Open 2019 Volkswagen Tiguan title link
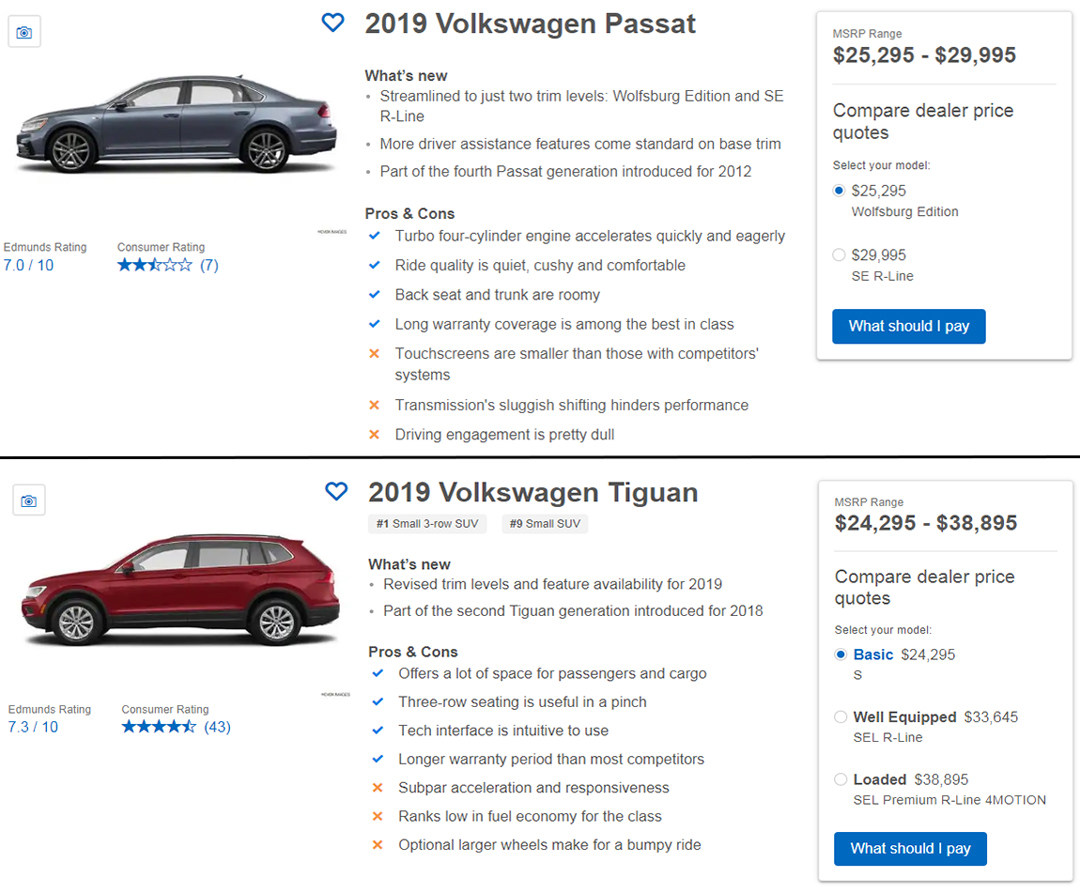 coord(533,493)
